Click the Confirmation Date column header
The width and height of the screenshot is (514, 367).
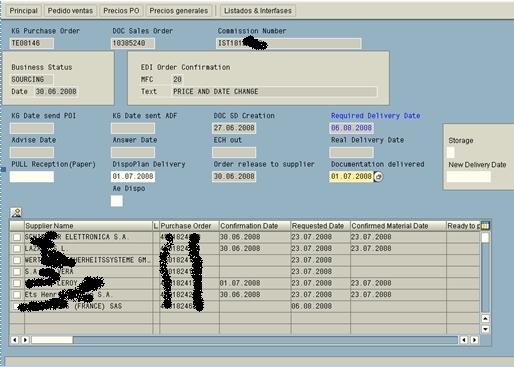(x=255, y=226)
